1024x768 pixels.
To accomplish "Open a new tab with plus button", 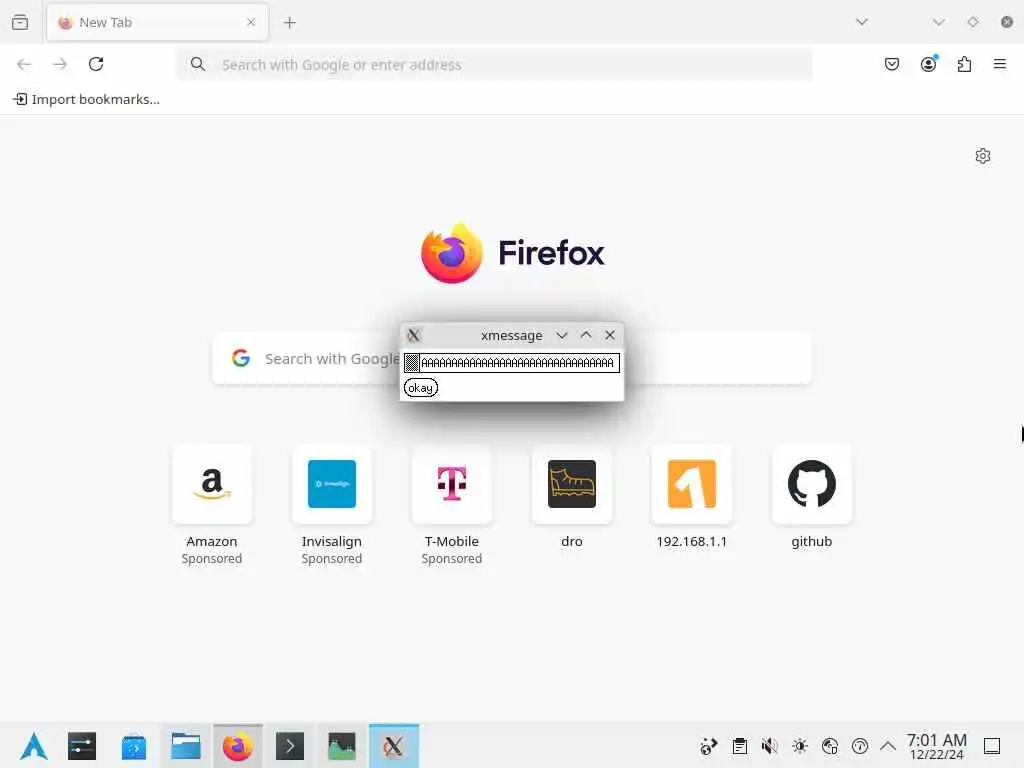I will pos(289,23).
